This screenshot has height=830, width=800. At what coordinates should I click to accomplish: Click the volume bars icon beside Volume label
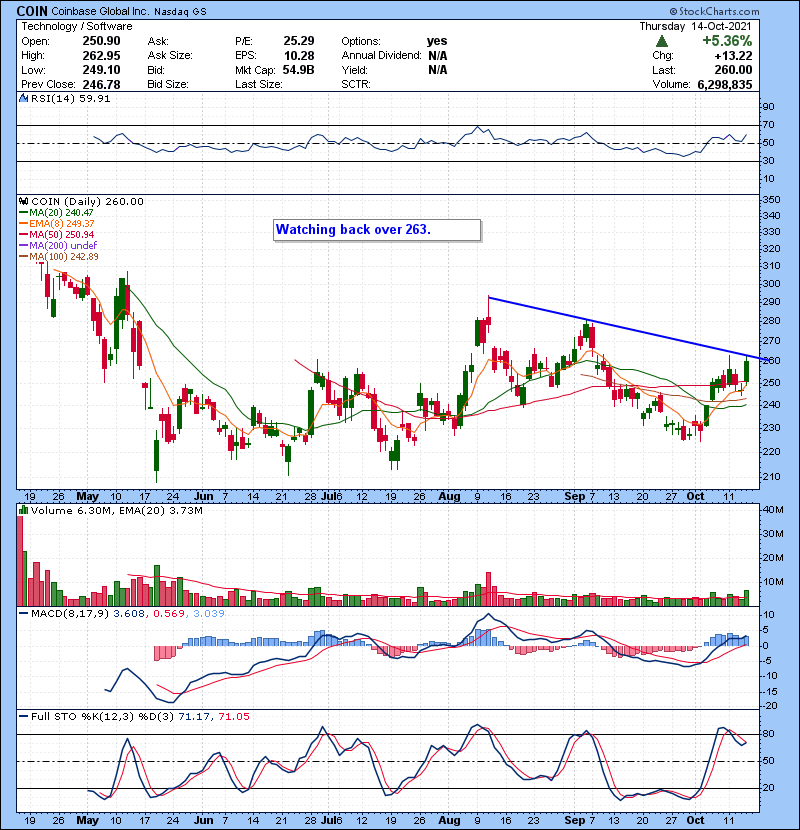coord(23,510)
